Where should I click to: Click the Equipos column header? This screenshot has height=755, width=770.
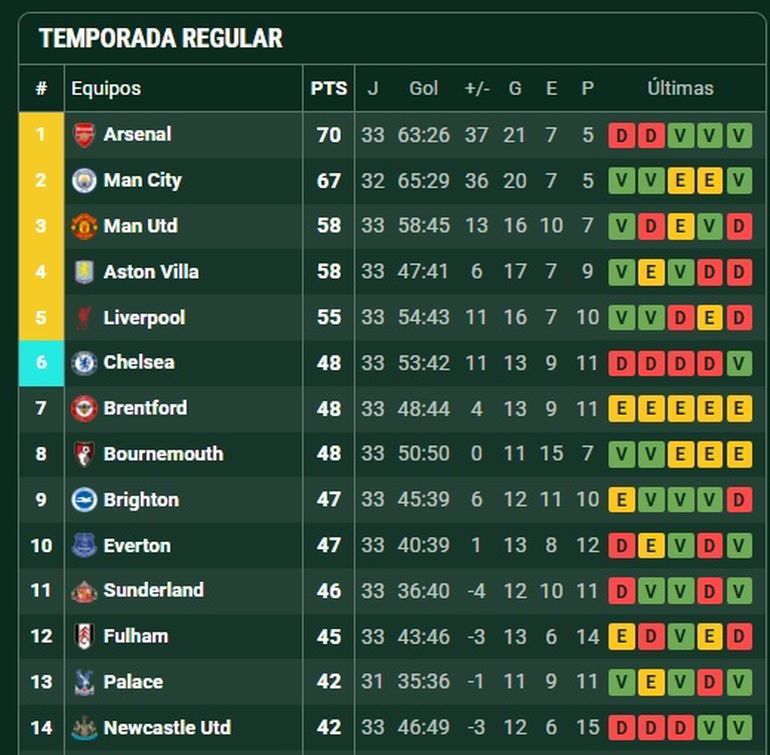click(x=106, y=88)
